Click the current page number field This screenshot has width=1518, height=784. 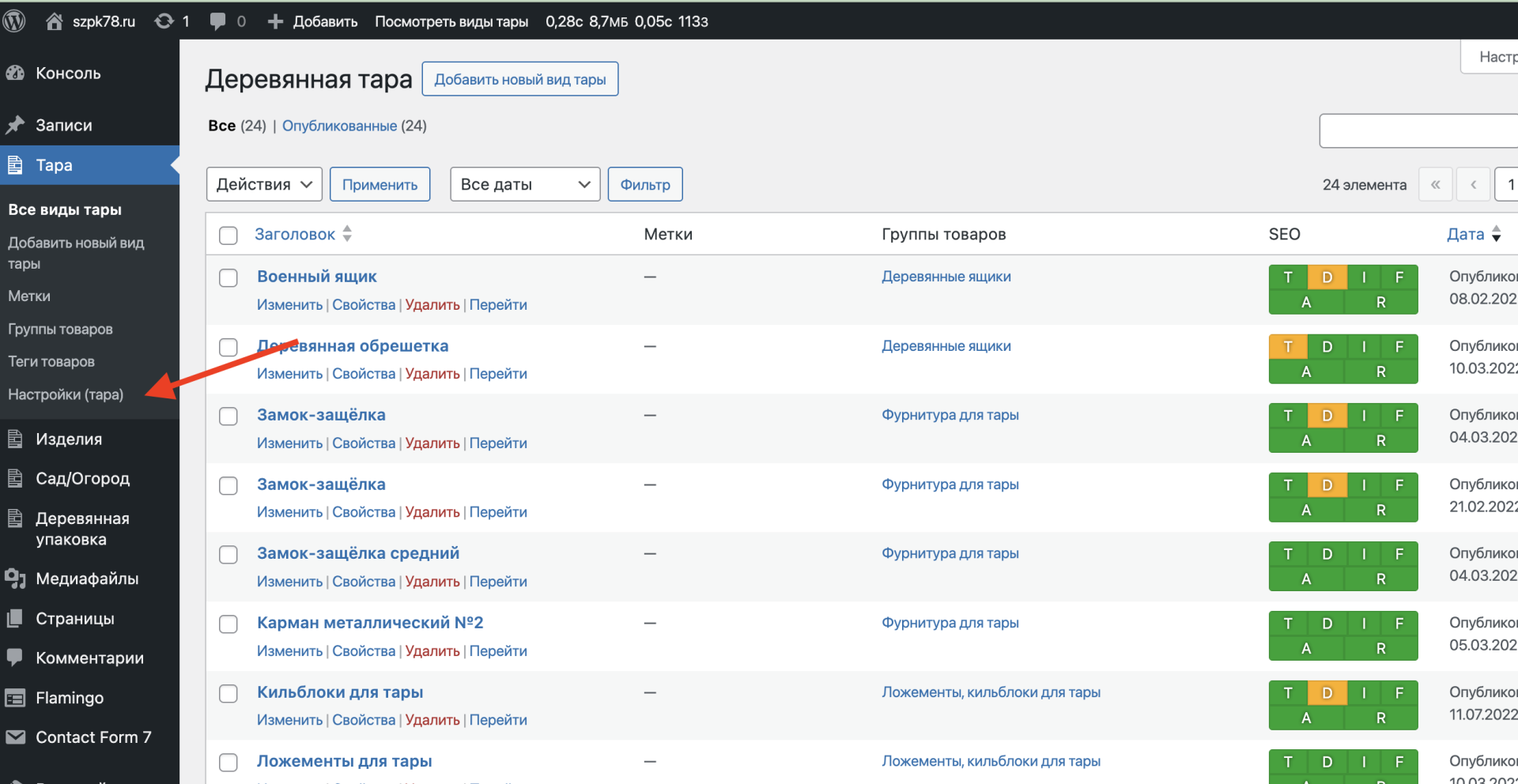(x=1507, y=184)
